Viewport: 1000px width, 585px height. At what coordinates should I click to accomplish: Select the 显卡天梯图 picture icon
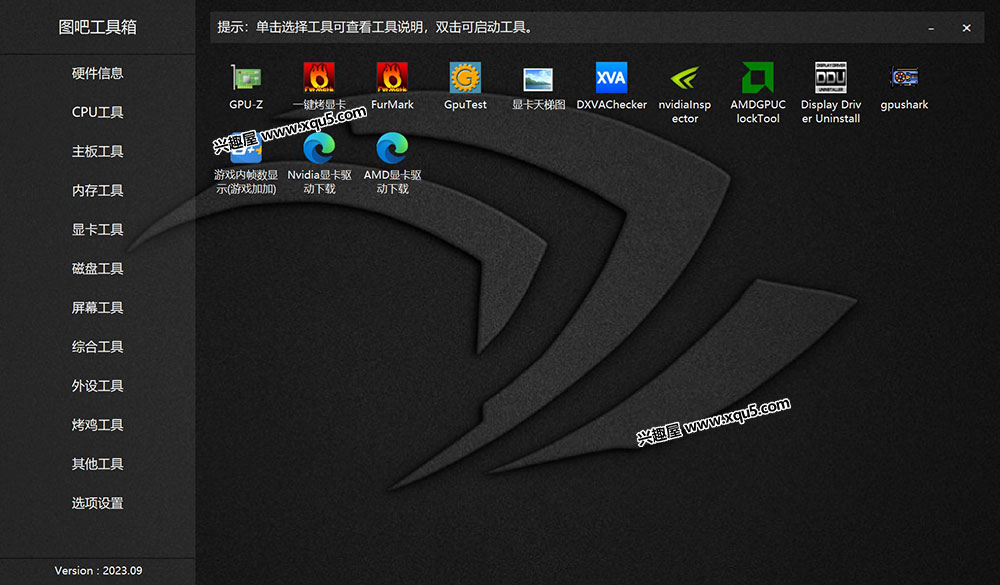538,79
